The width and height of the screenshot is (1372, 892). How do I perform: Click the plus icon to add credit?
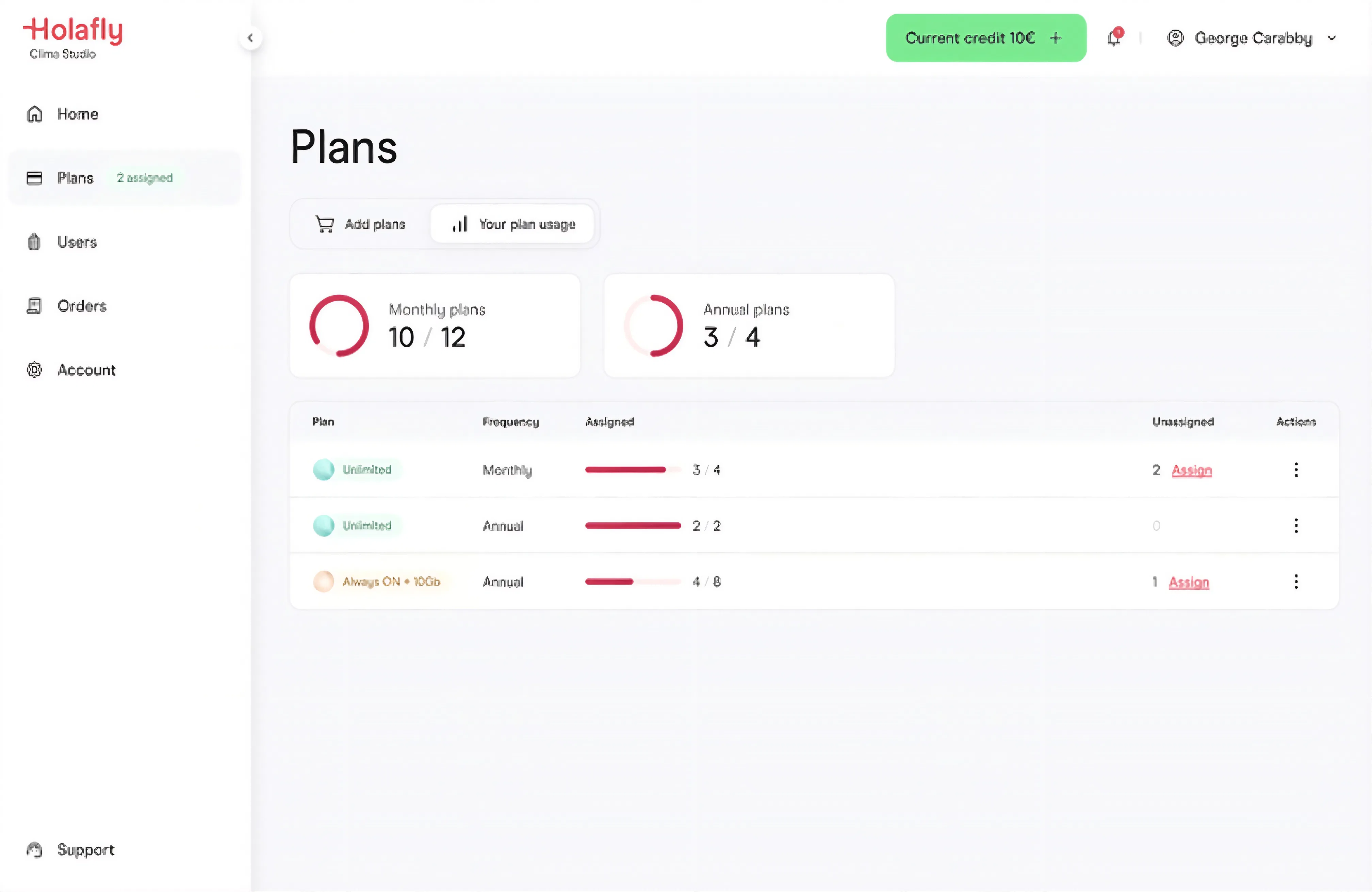point(1056,38)
